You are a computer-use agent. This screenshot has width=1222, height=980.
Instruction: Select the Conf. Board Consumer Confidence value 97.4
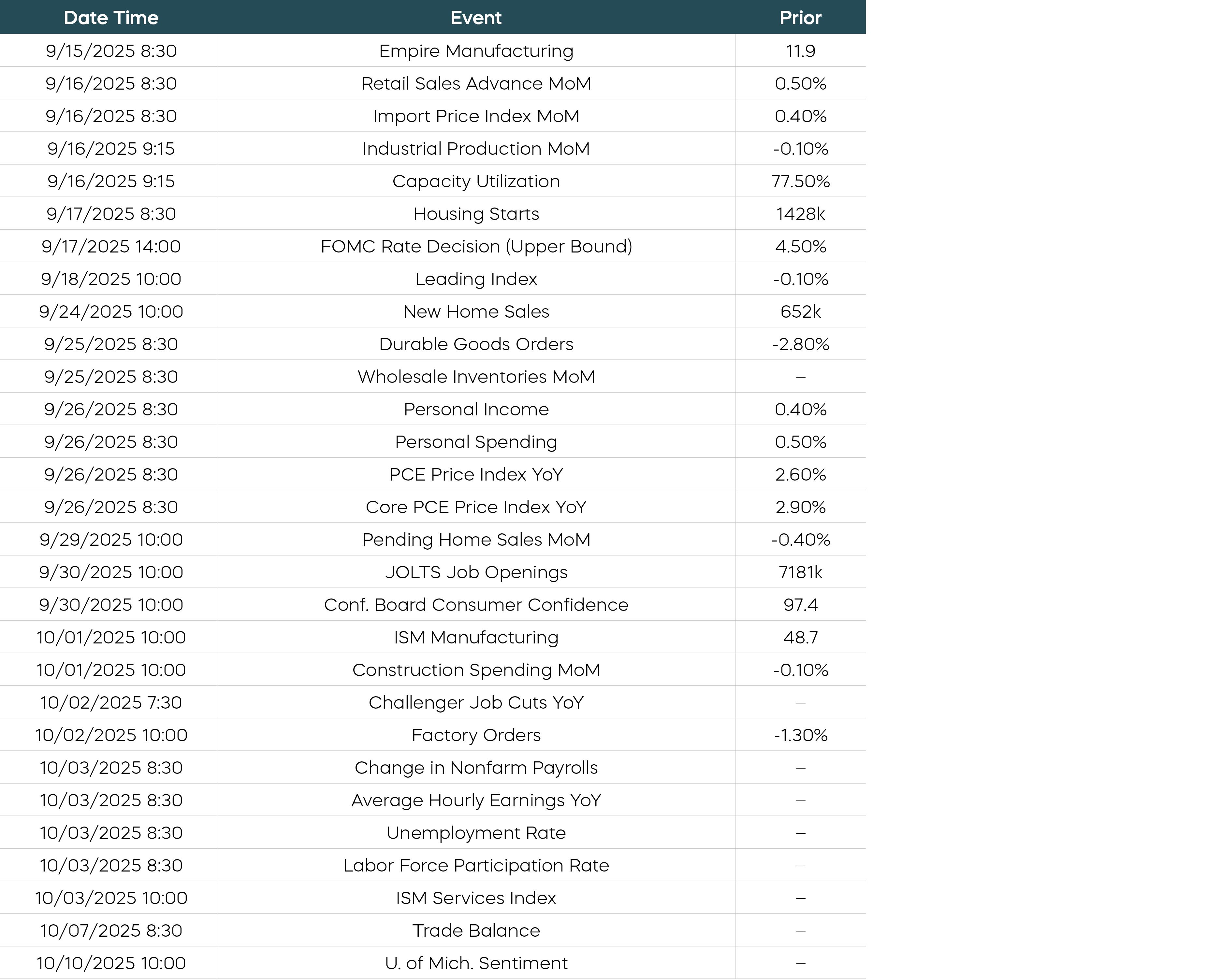(800, 605)
